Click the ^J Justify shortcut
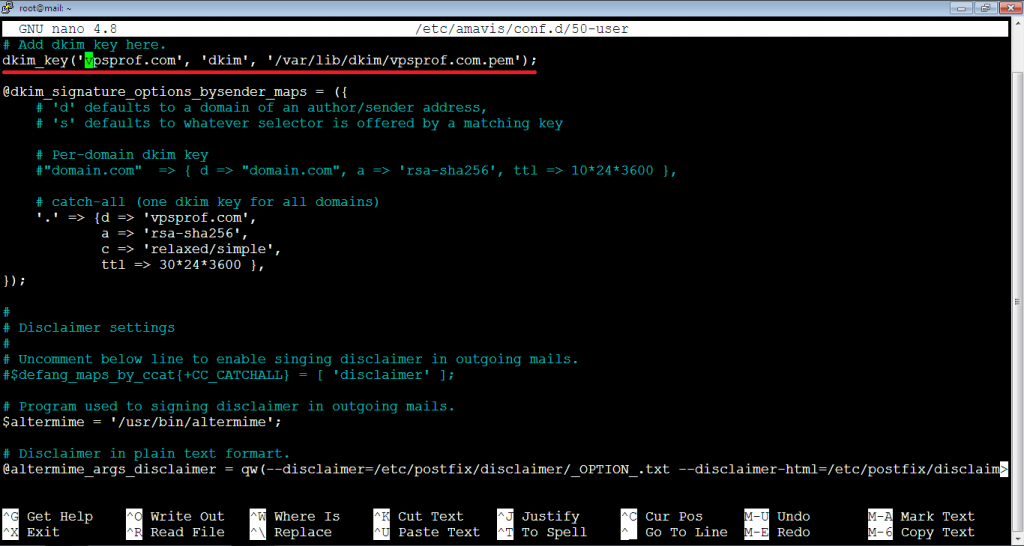 pyautogui.click(x=538, y=517)
